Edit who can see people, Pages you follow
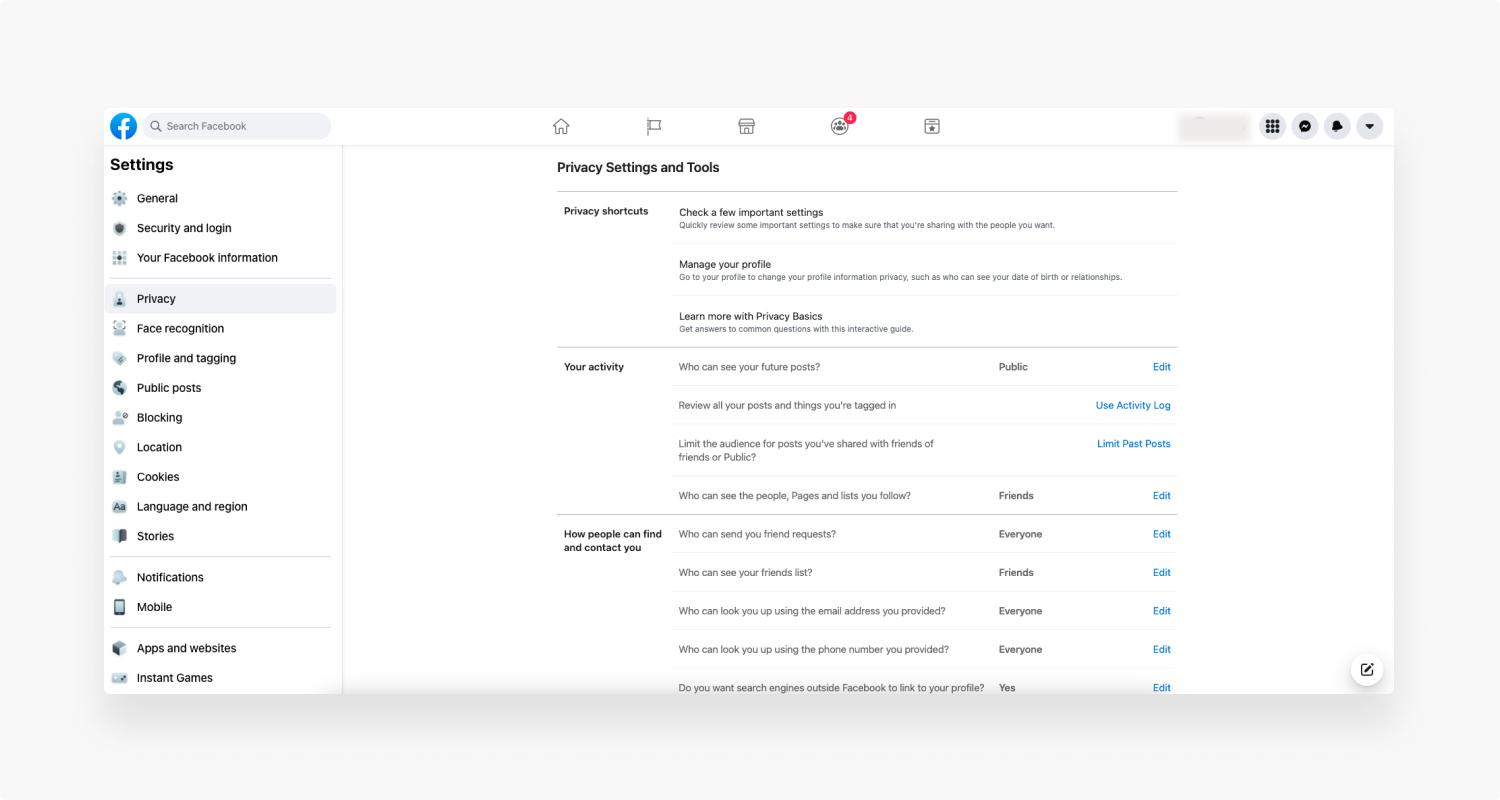 click(x=1161, y=496)
